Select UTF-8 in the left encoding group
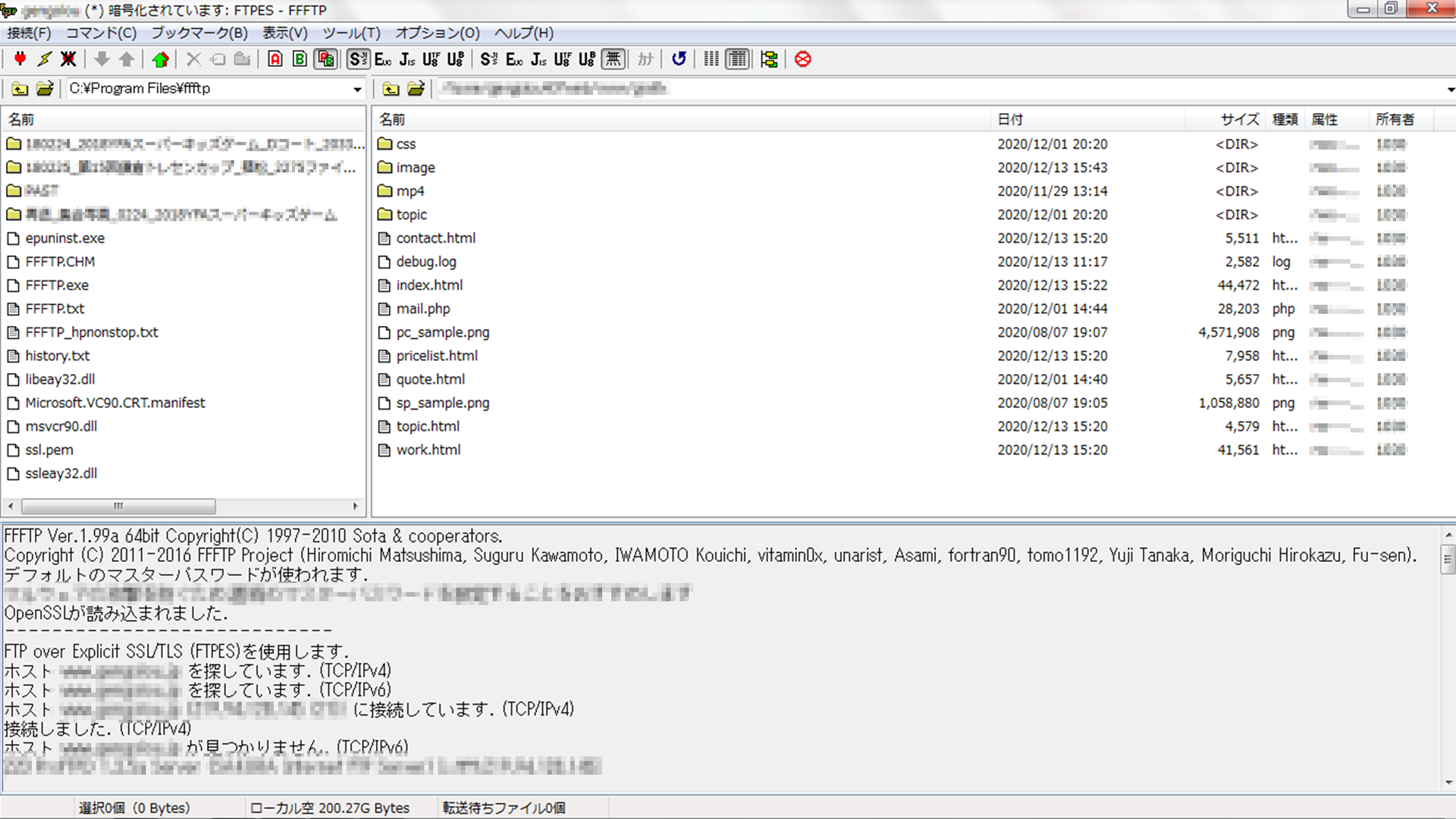 click(x=431, y=59)
